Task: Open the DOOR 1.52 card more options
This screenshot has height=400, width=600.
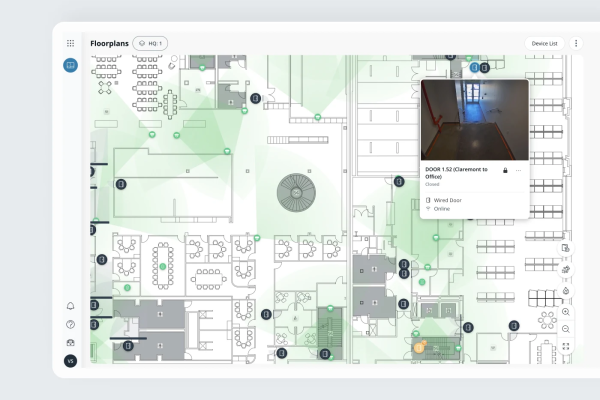Action: 518,171
